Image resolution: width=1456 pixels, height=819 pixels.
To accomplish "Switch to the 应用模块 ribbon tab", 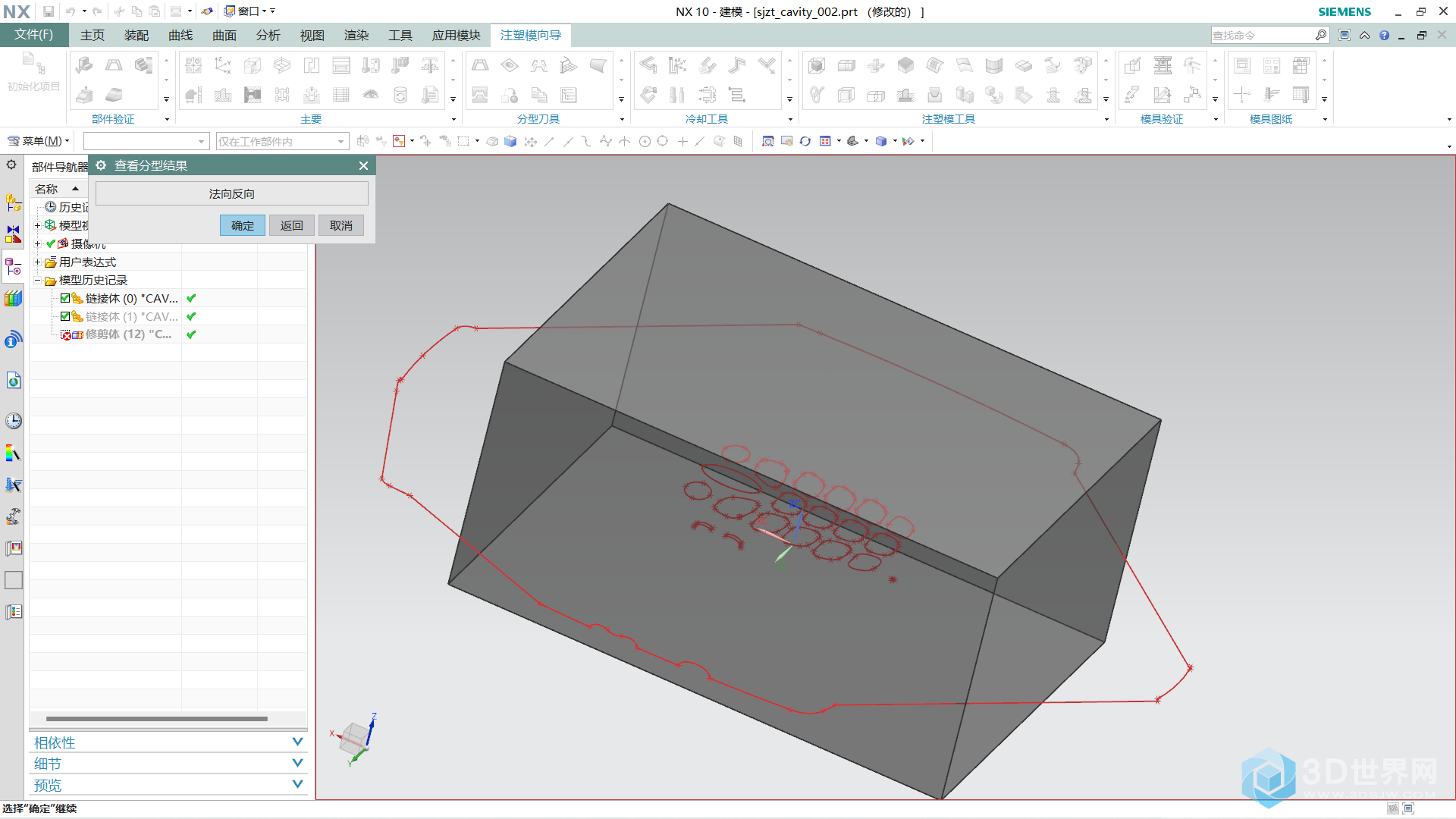I will (457, 35).
